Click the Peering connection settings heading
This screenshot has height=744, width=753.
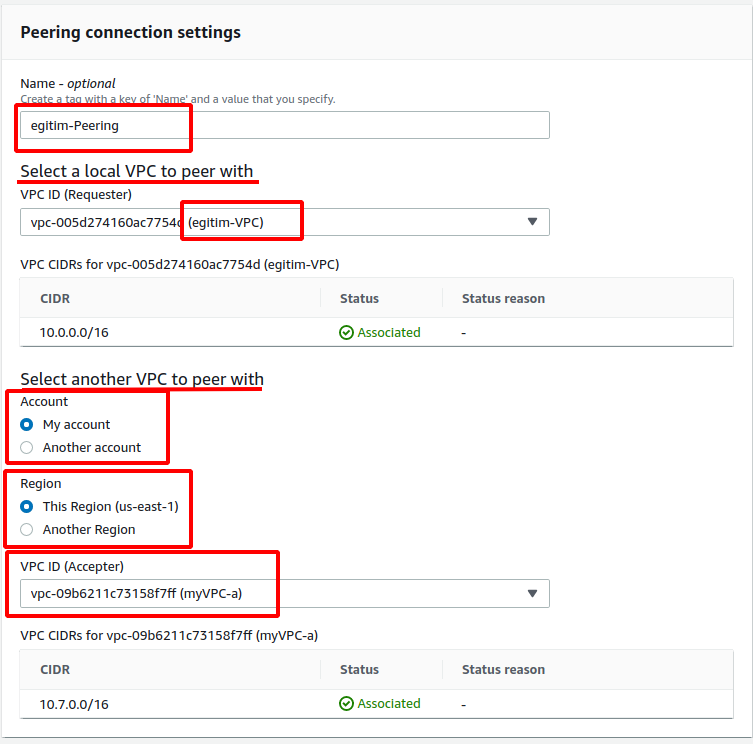131,33
